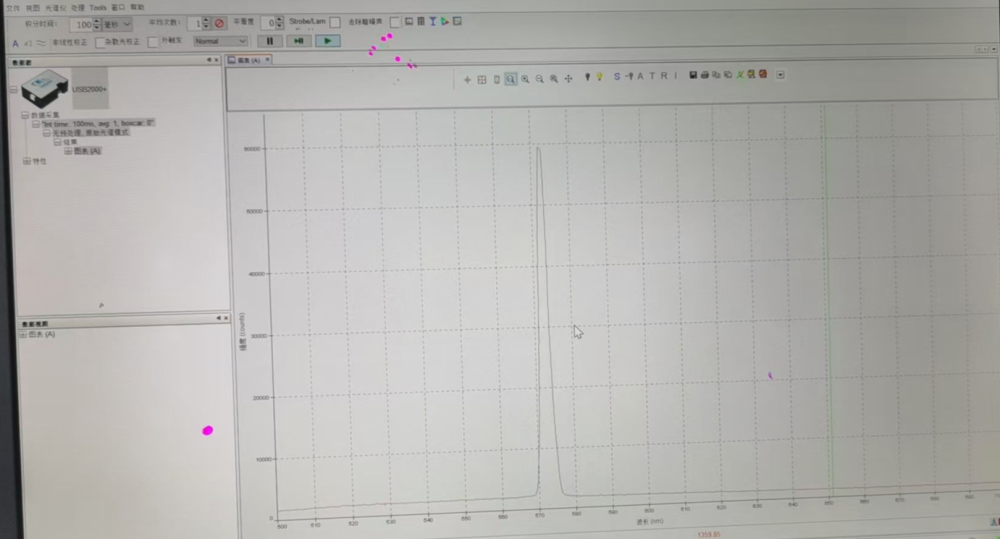Click the zoom in magnifier icon
The height and width of the screenshot is (539, 1000).
tap(525, 79)
